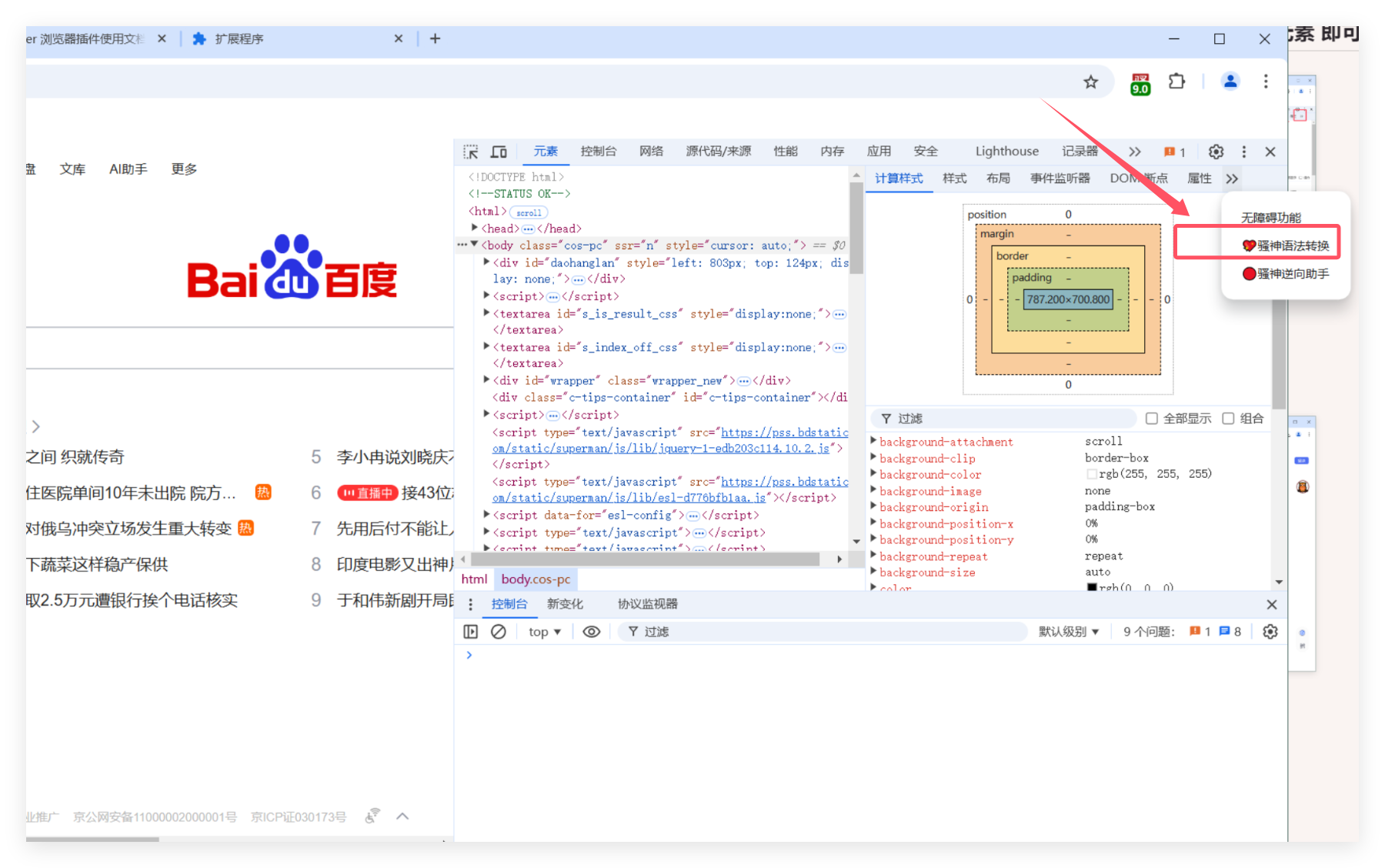Click the elements panel horizontal scrollbar
The image size is (1385, 868).
tap(645, 559)
